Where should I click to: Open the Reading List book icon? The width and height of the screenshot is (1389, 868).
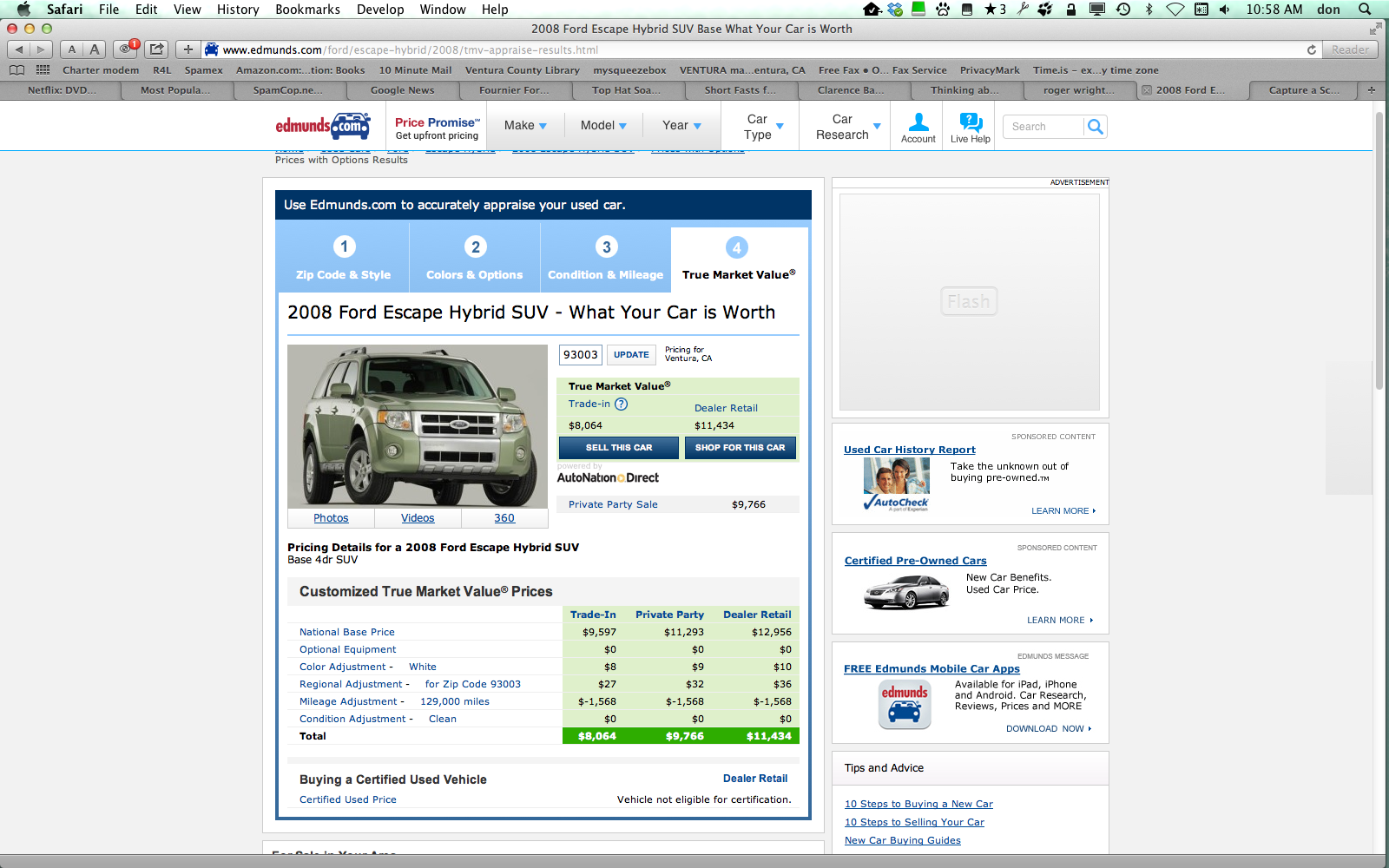tap(16, 70)
